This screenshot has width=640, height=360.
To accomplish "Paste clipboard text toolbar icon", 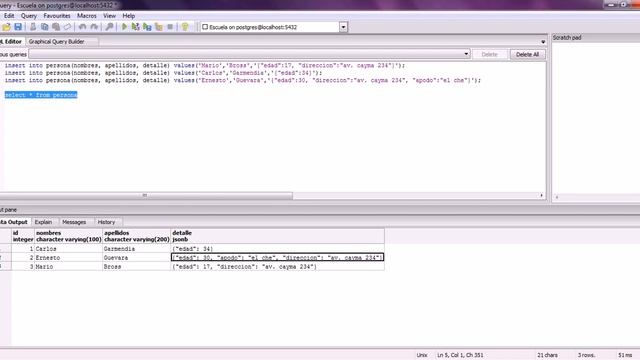I will 56,27.
